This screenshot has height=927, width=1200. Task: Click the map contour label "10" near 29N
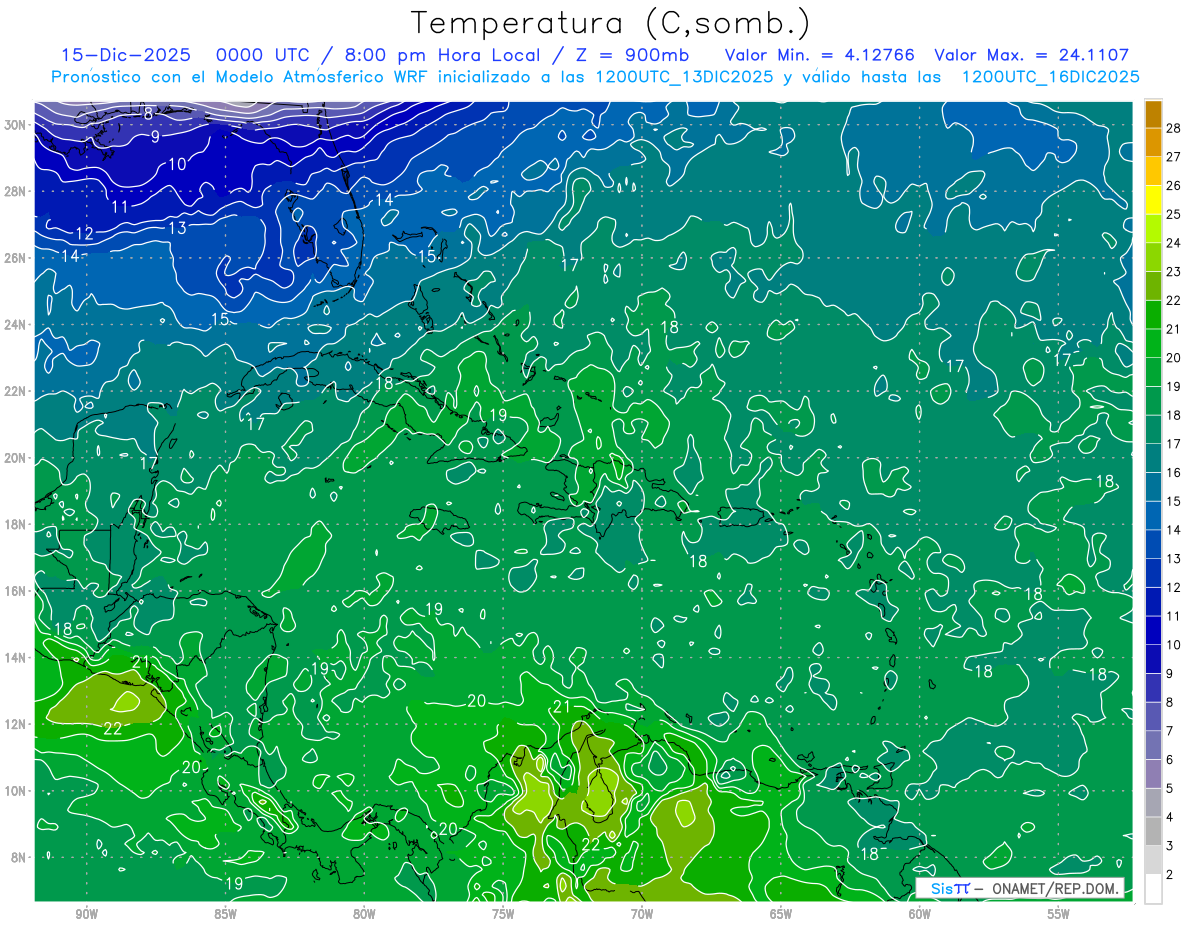tap(177, 164)
